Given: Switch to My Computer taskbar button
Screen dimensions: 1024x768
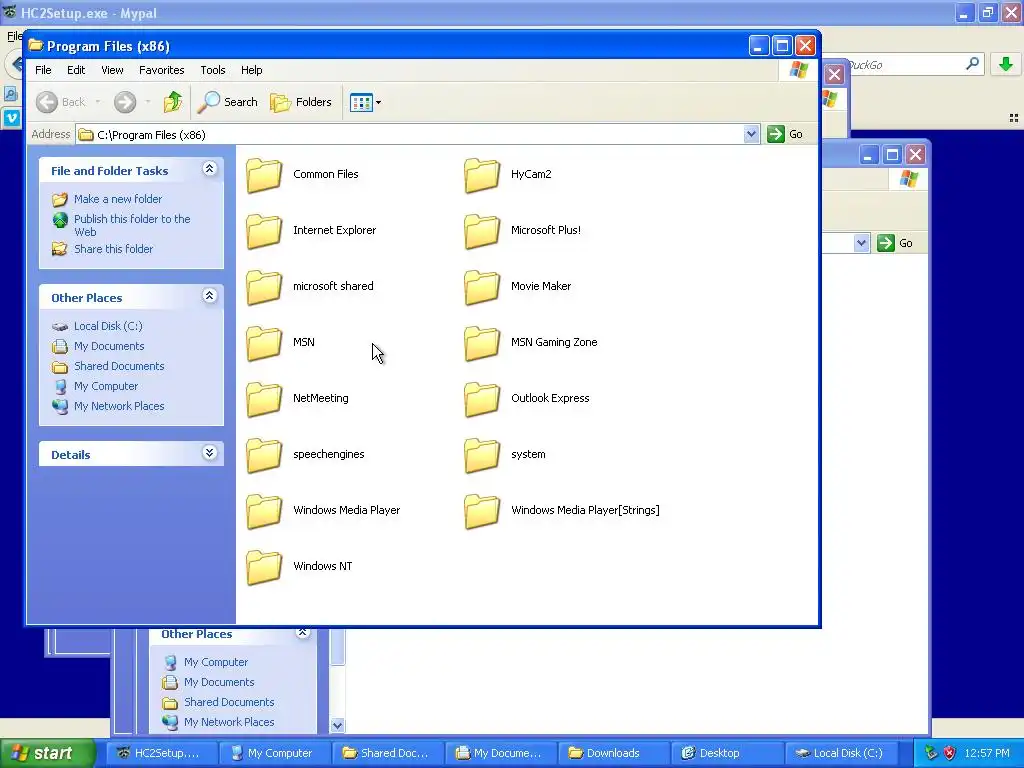Looking at the screenshot, I should point(274,753).
